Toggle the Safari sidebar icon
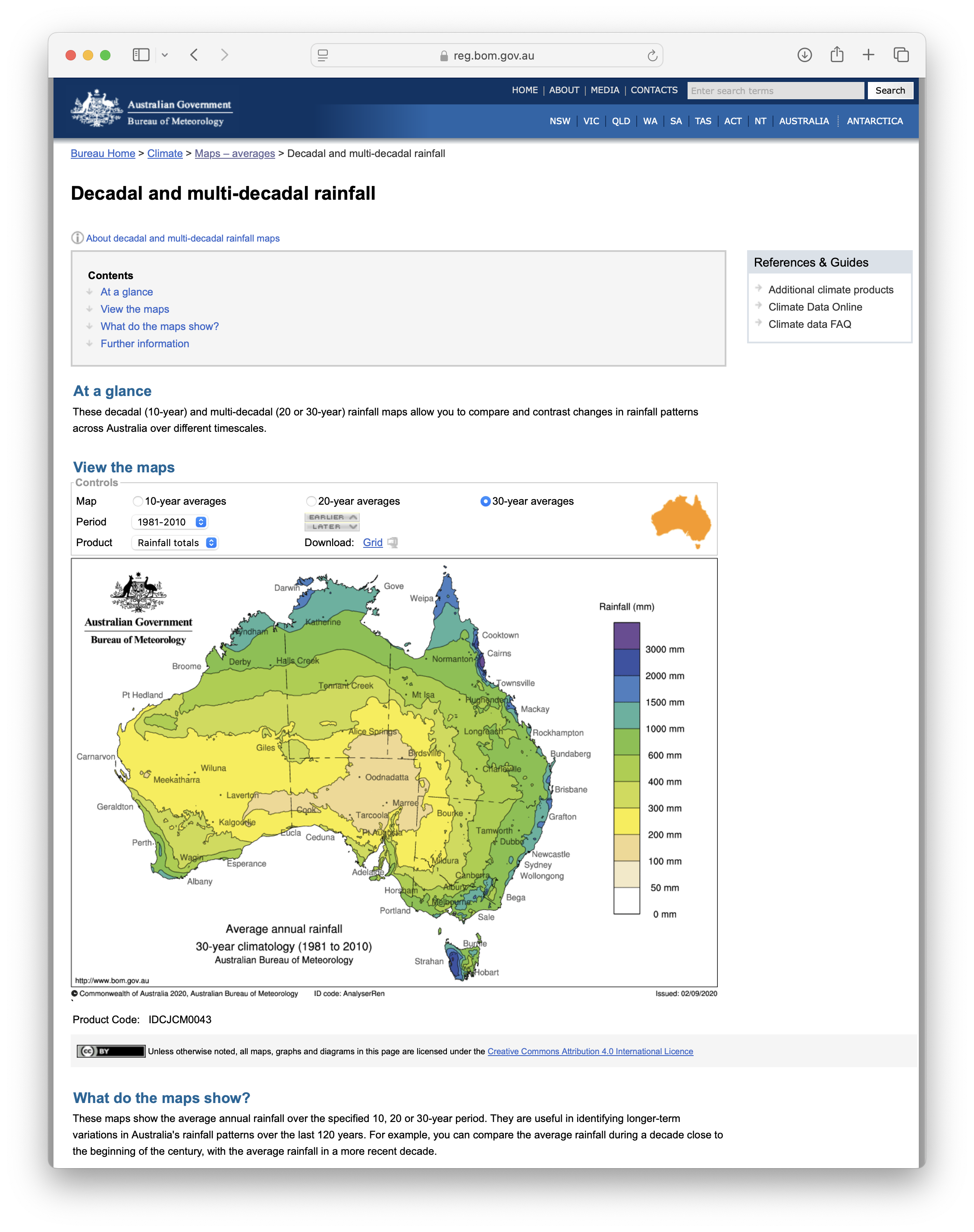Image resolution: width=974 pixels, height=1232 pixels. point(141,55)
